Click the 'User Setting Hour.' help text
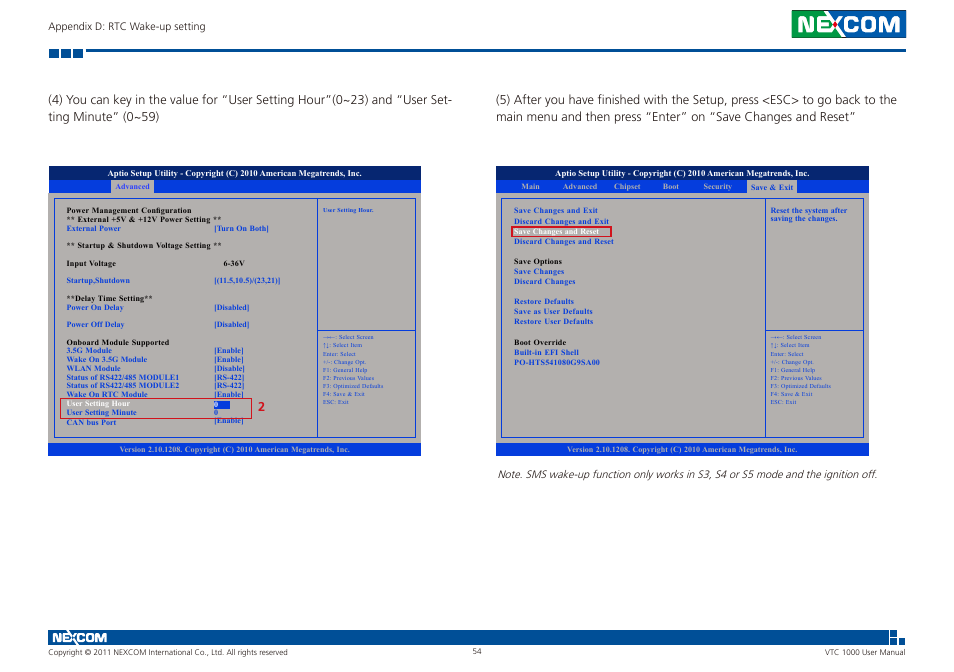This screenshot has height=672, width=954. 347,210
